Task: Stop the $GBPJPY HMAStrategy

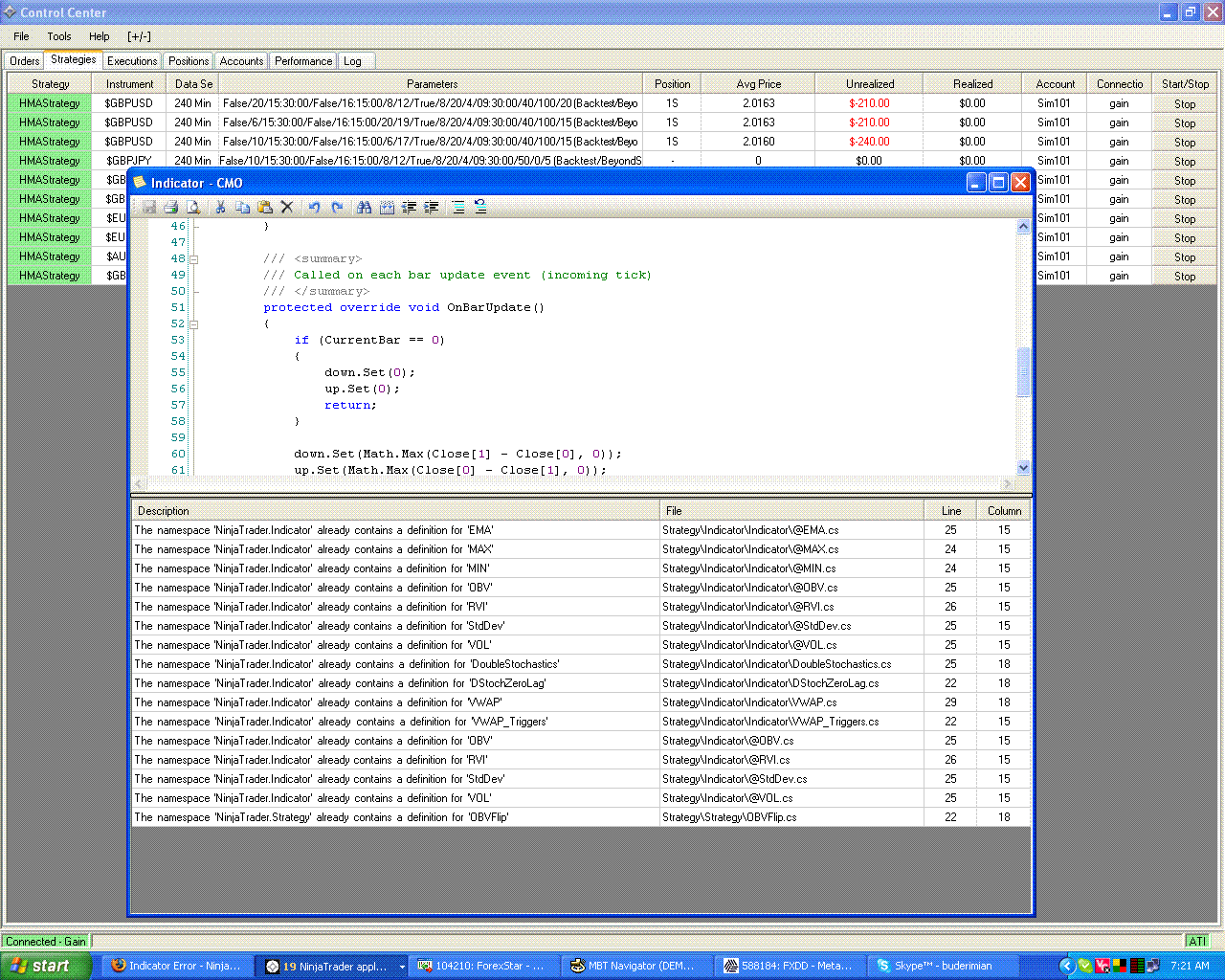Action: pyautogui.click(x=1185, y=161)
